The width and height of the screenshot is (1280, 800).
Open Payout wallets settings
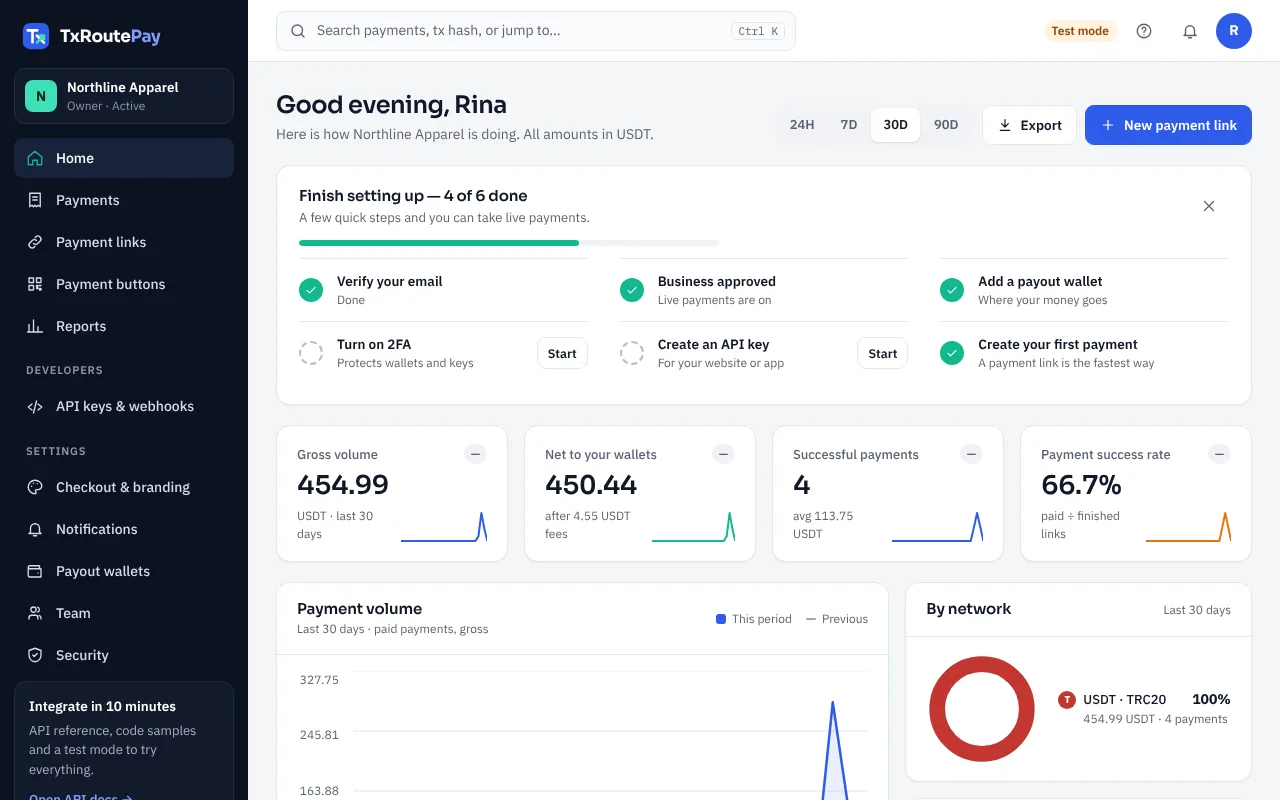(124, 571)
